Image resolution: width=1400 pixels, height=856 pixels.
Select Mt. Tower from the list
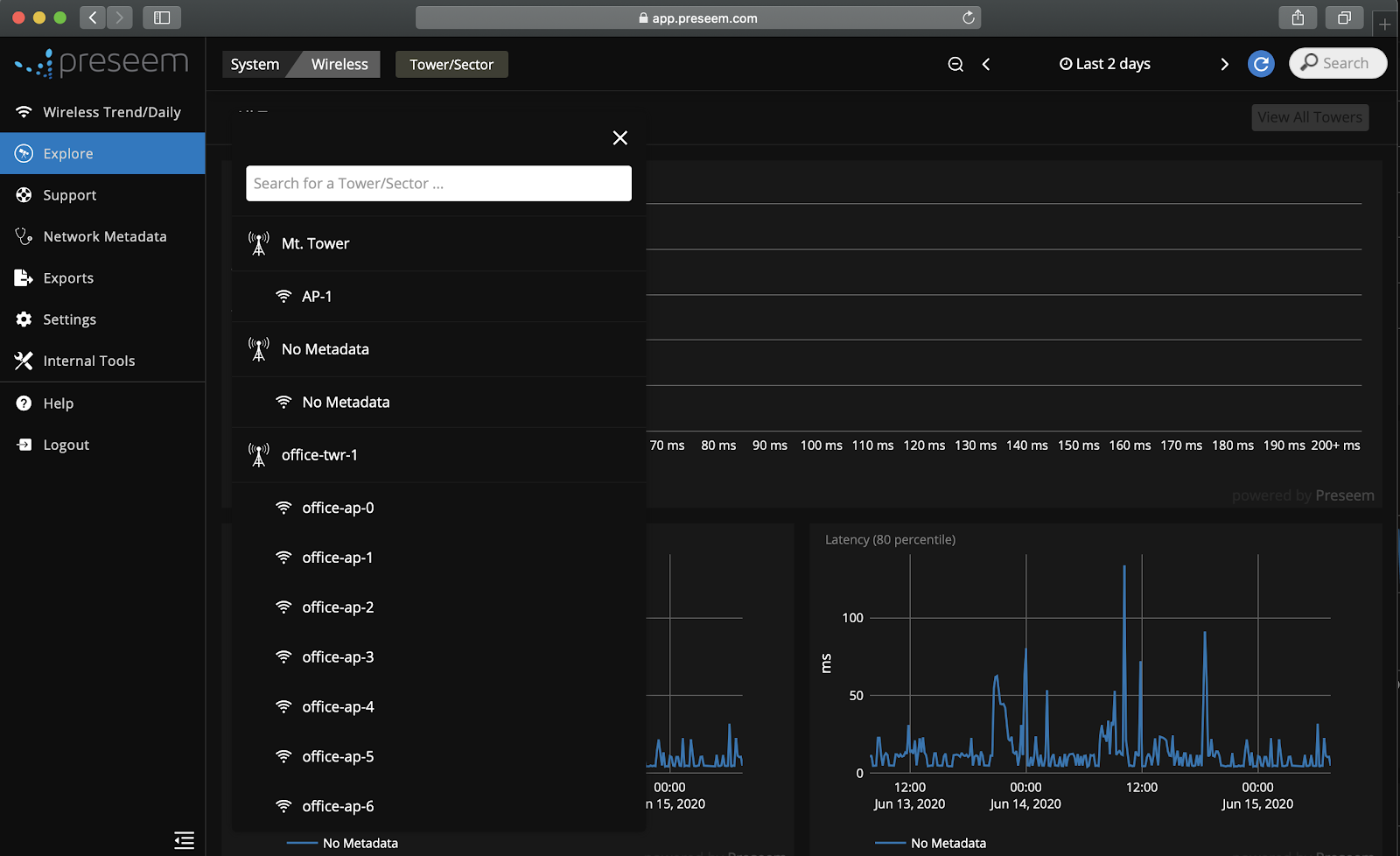(439, 243)
